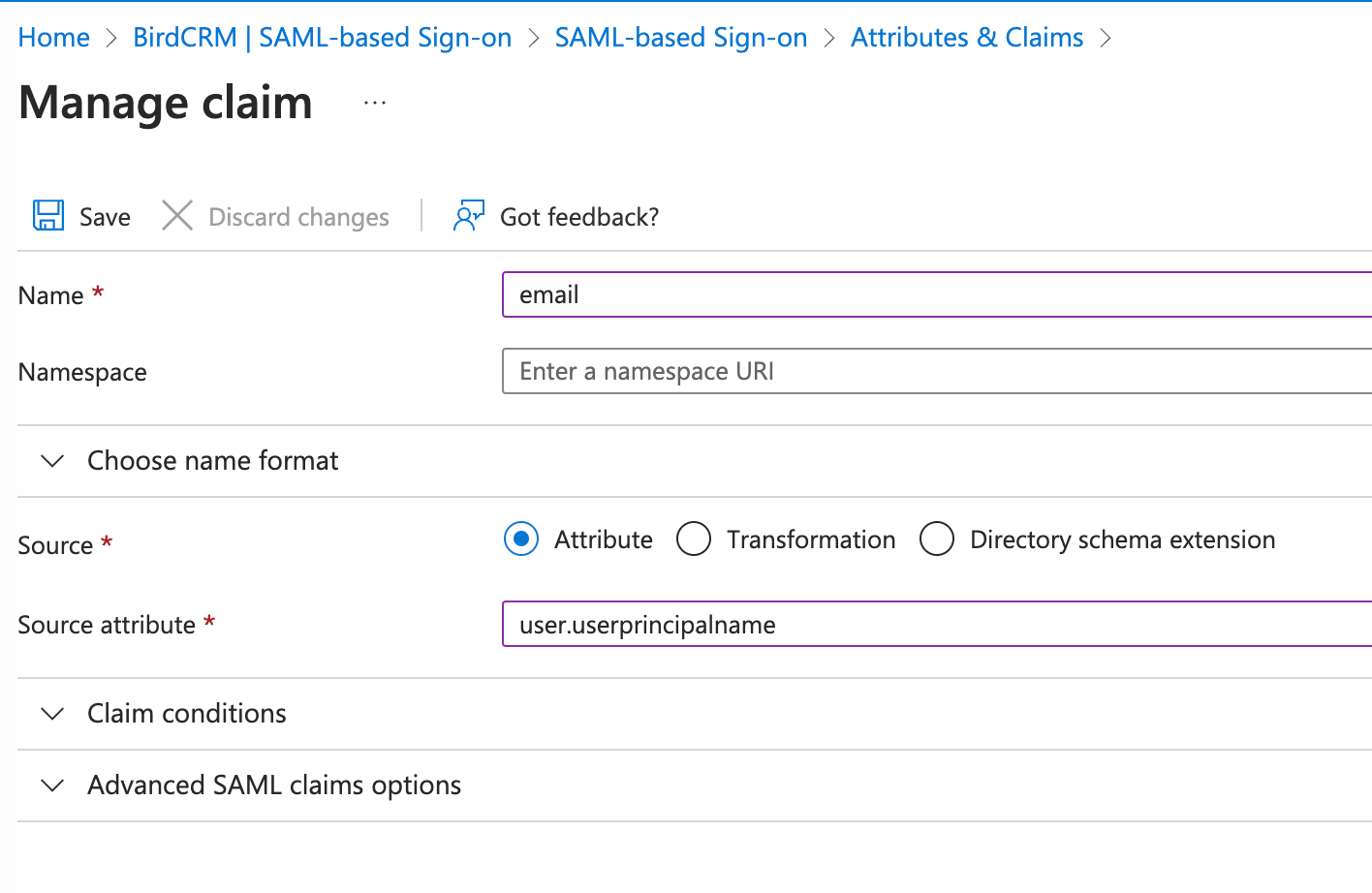1372x893 pixels.
Task: Click the Discard changes text
Action: pos(298,217)
